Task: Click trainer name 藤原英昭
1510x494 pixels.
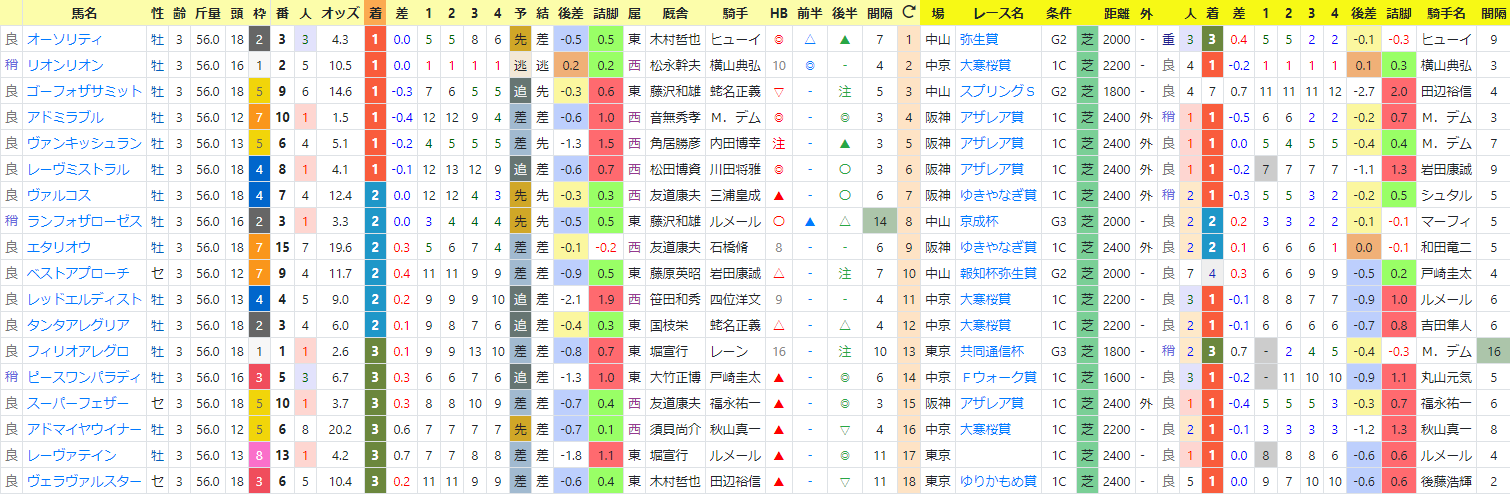Action: point(675,273)
